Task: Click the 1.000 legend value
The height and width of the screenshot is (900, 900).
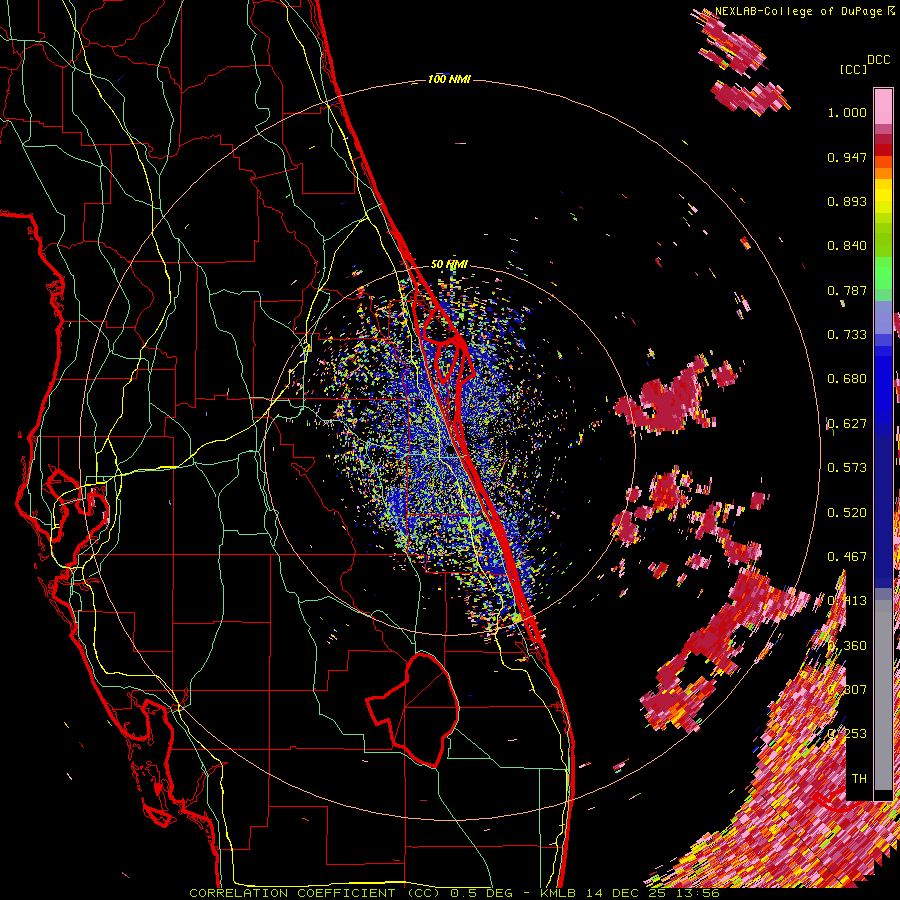Action: (847, 112)
